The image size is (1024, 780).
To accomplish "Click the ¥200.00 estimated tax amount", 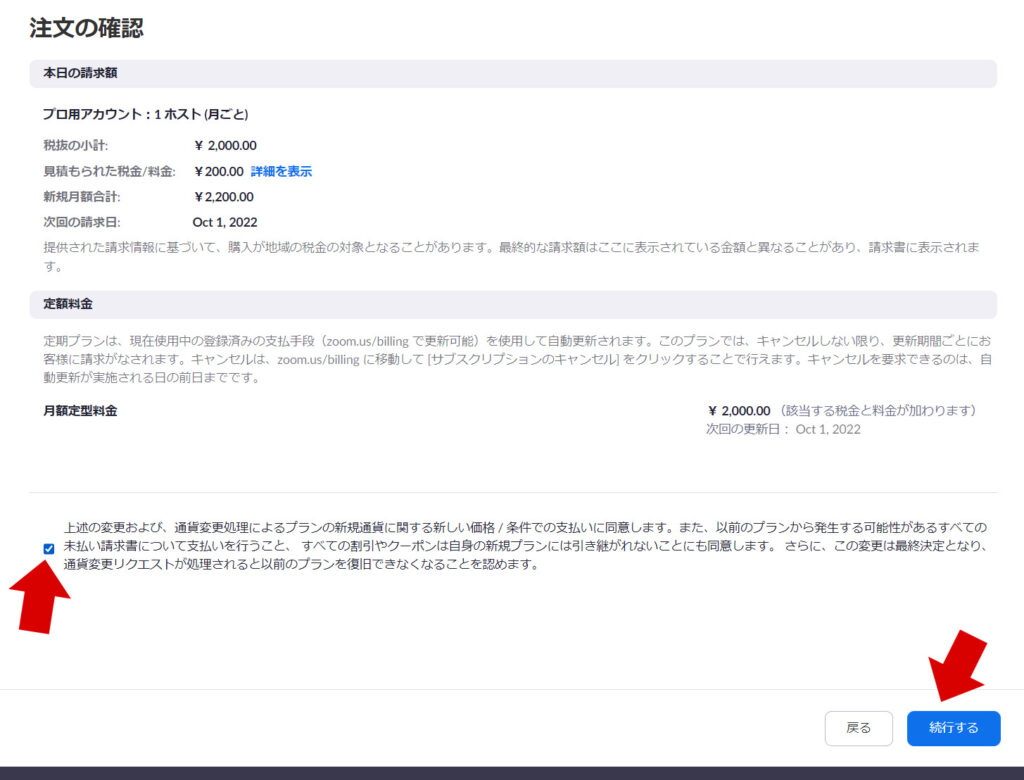I will point(219,171).
